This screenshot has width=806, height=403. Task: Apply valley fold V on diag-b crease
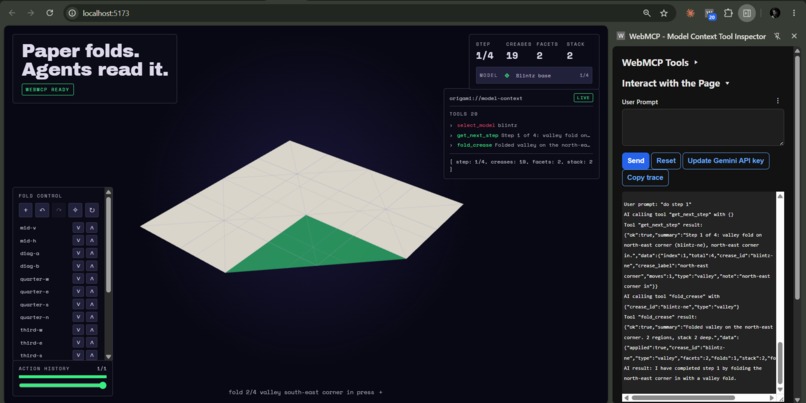click(x=78, y=266)
